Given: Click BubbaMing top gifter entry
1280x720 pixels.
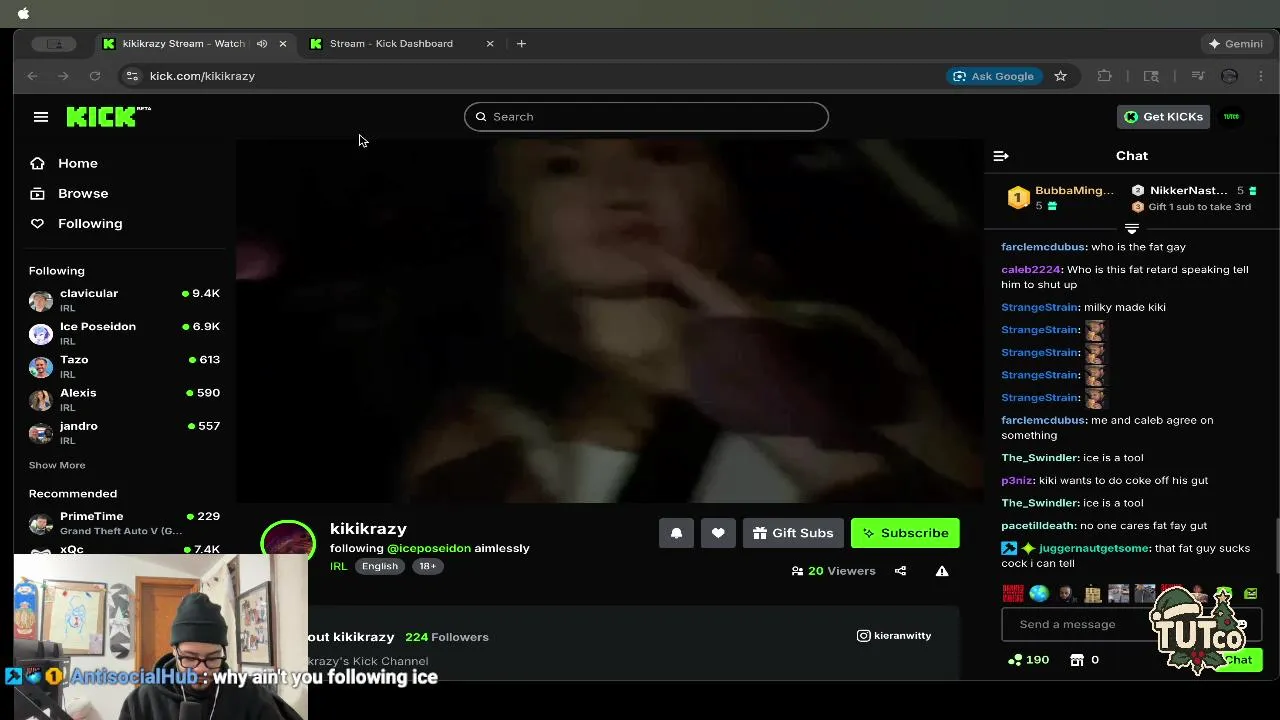Looking at the screenshot, I should click(x=1060, y=197).
